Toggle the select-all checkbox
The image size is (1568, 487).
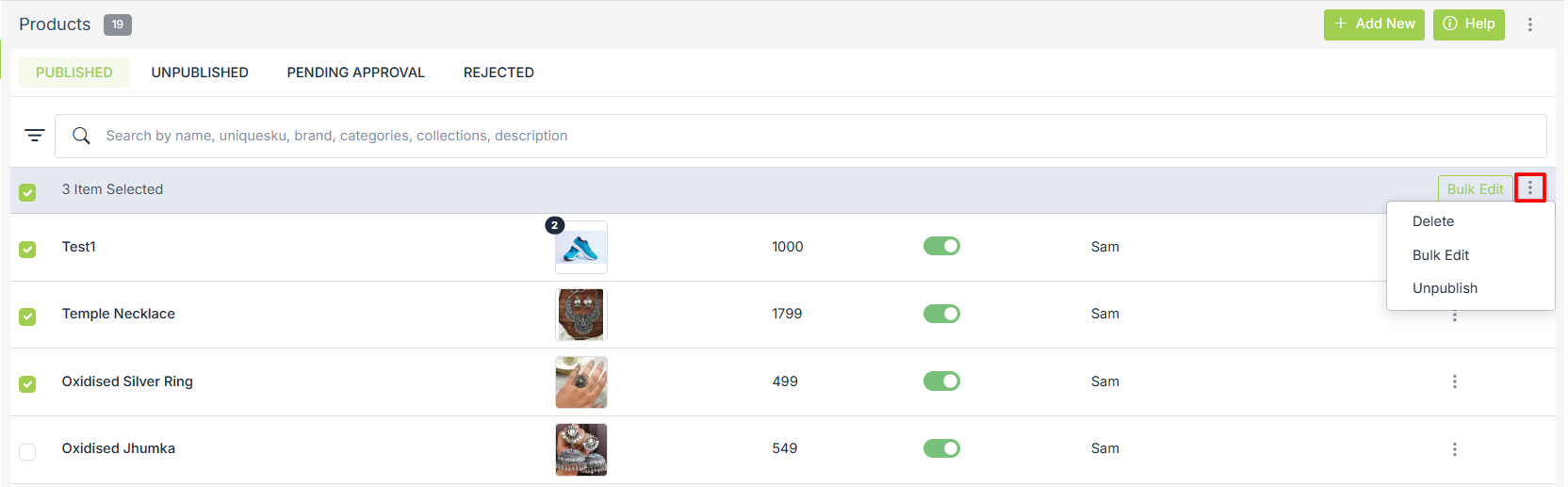(27, 192)
